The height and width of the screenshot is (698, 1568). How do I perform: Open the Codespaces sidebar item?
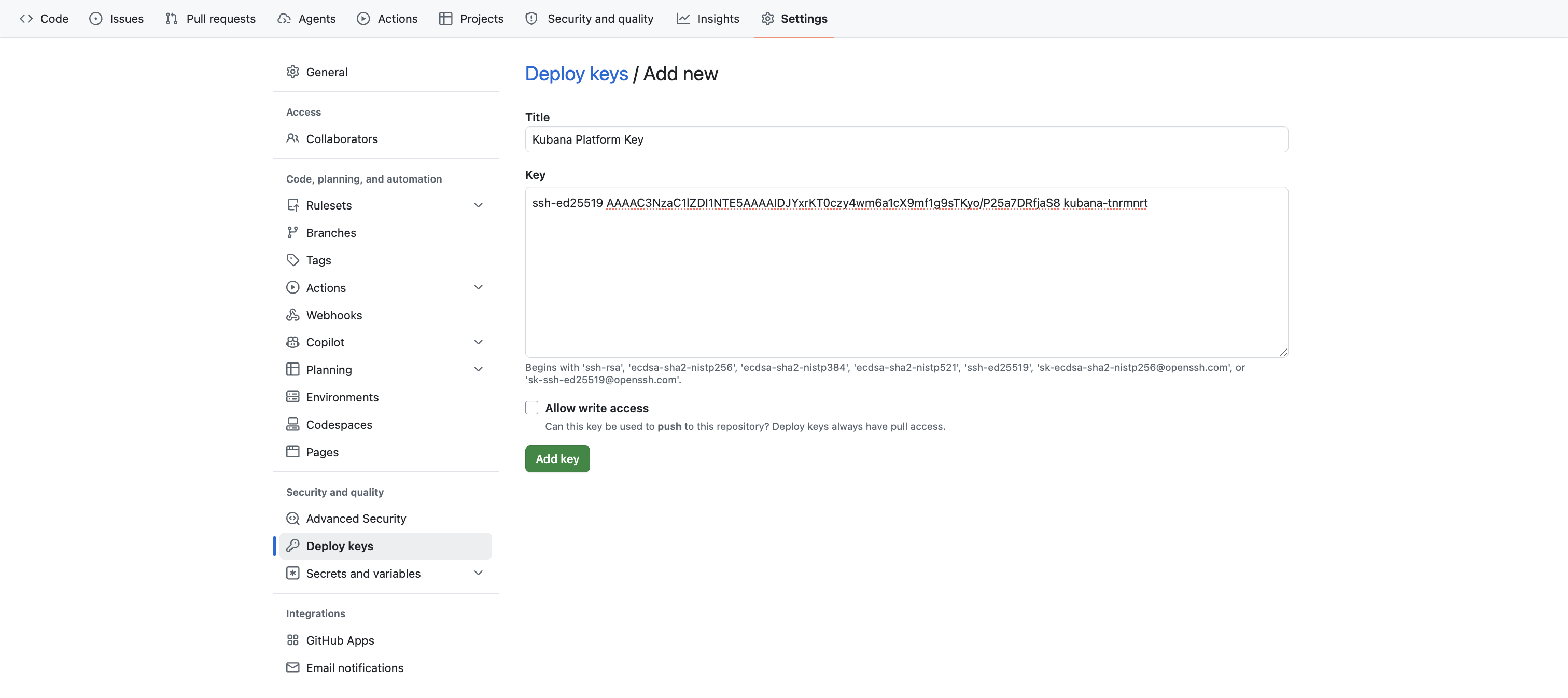coord(386,424)
